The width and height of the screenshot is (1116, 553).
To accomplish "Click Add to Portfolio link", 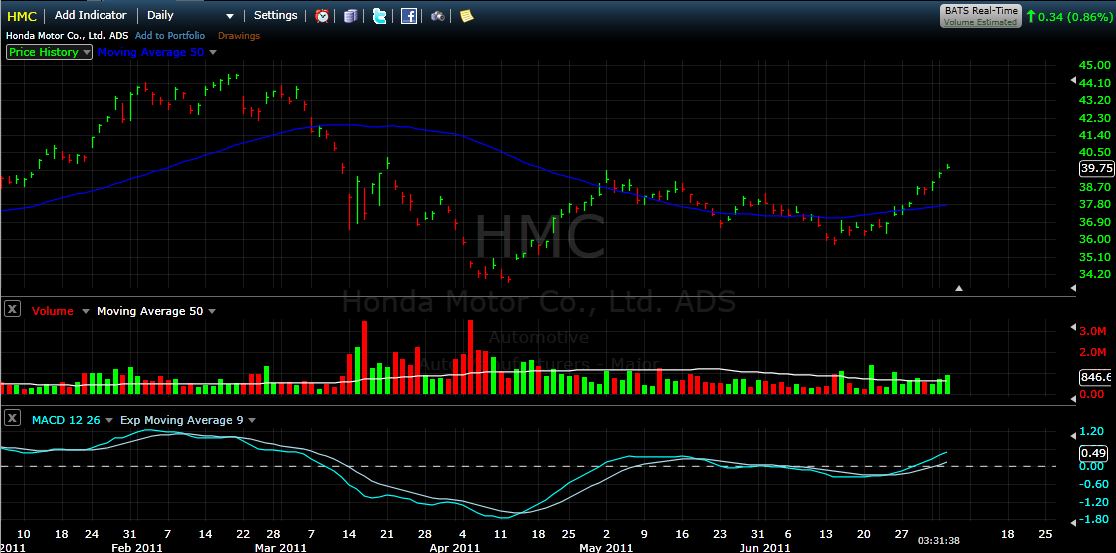I will pos(169,35).
